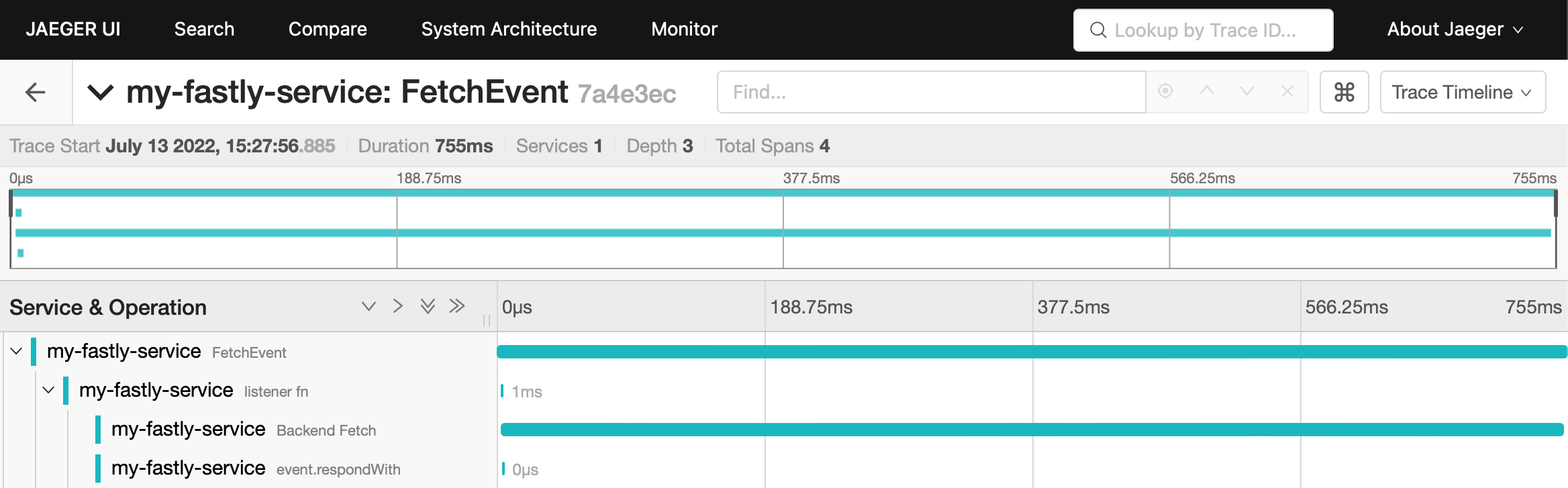Open the System Architecture page
Viewport: 1568px width, 488px height.
point(509,30)
